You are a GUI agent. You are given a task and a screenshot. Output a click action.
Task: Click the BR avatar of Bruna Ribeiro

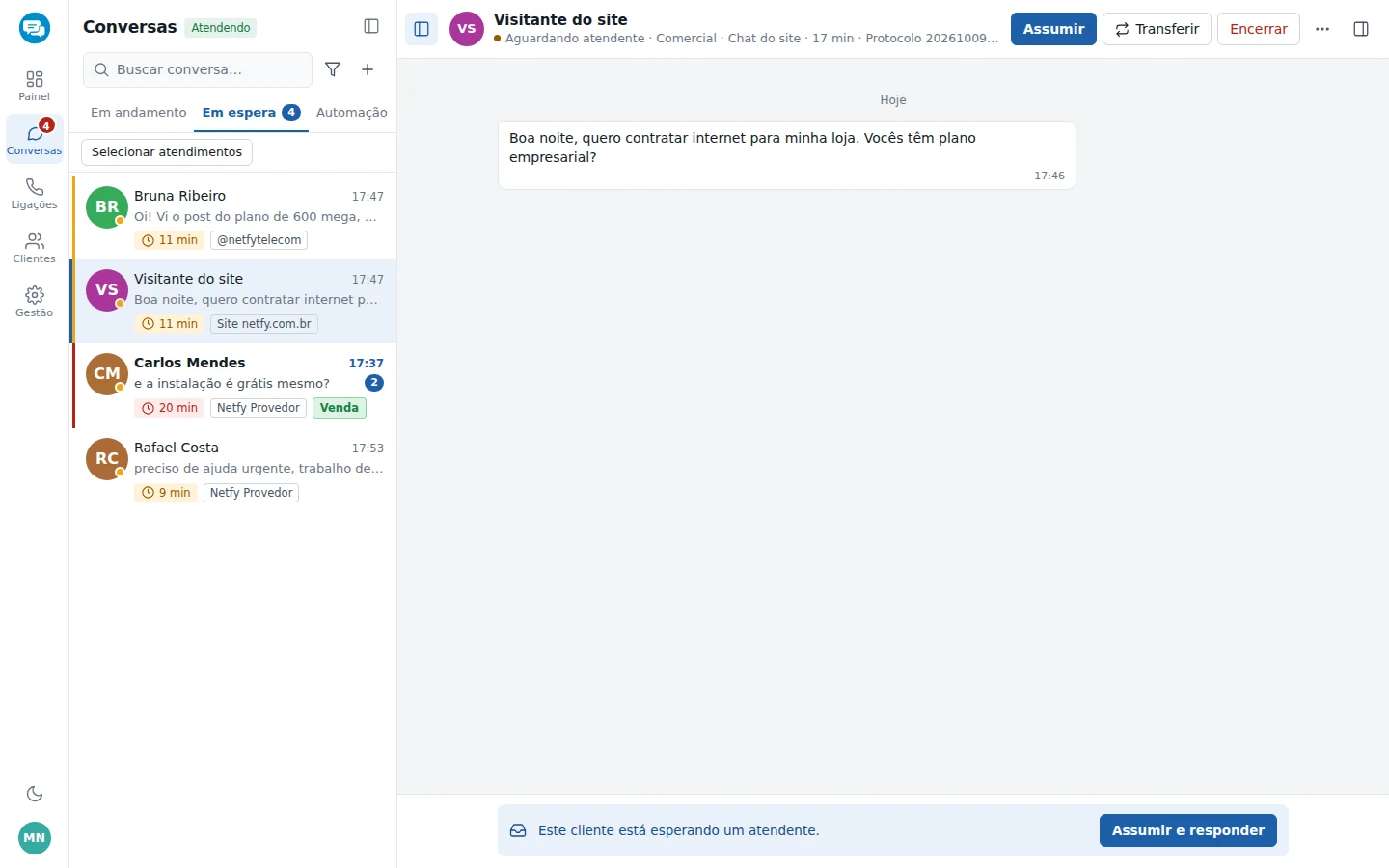point(107,207)
